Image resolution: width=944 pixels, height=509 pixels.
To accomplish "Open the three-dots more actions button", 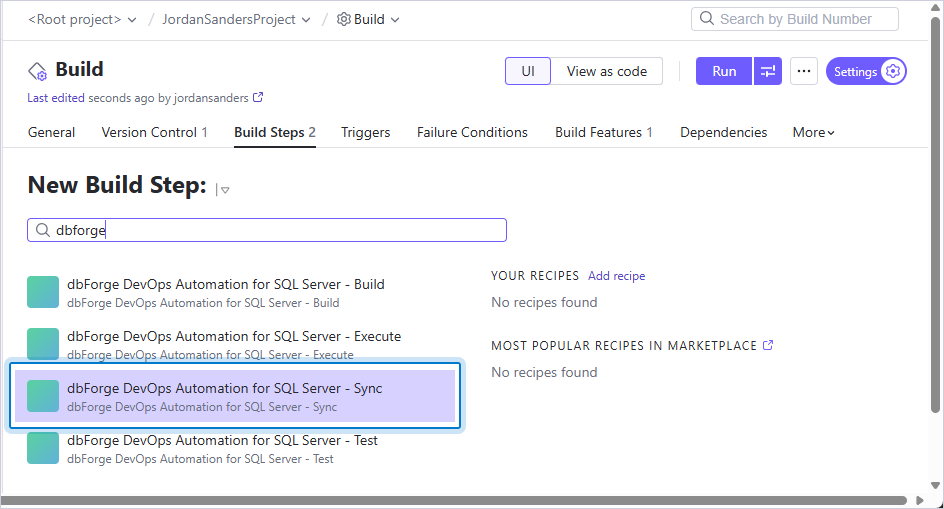I will click(x=804, y=71).
